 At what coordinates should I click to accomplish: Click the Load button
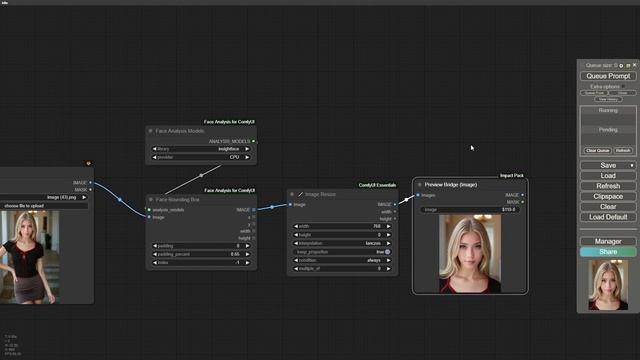(608, 176)
